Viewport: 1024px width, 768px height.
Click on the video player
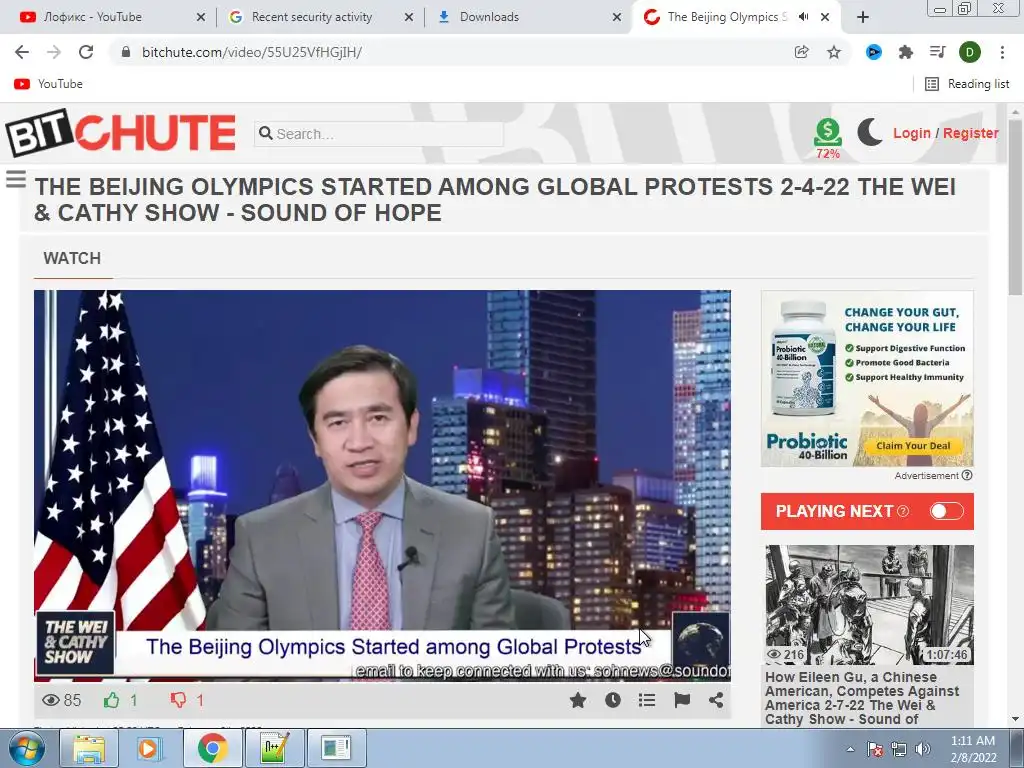click(382, 485)
